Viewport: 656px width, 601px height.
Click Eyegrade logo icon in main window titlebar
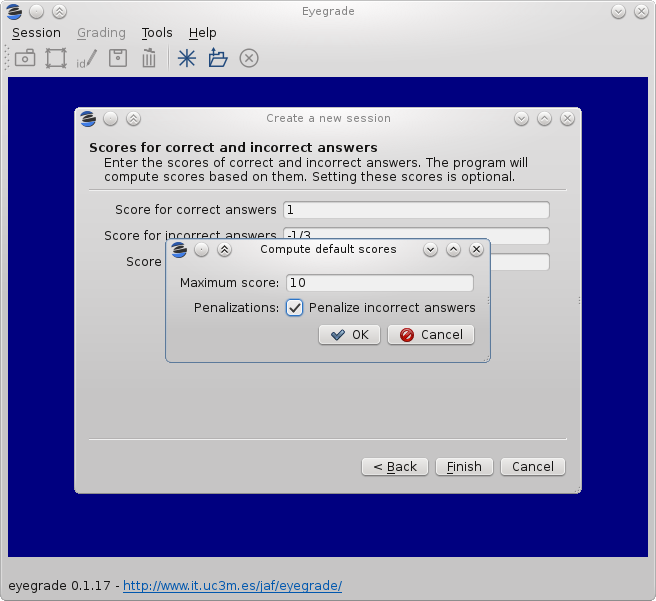14,12
